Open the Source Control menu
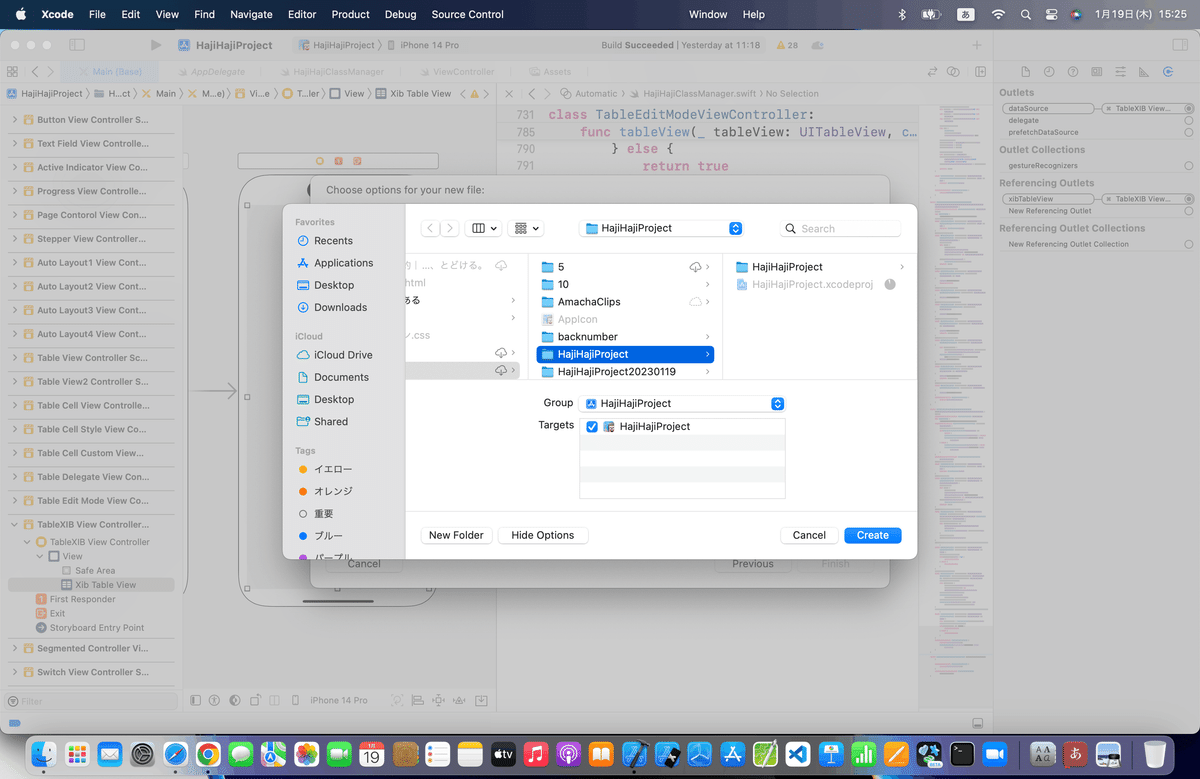The width and height of the screenshot is (1200, 779). [x=467, y=14]
